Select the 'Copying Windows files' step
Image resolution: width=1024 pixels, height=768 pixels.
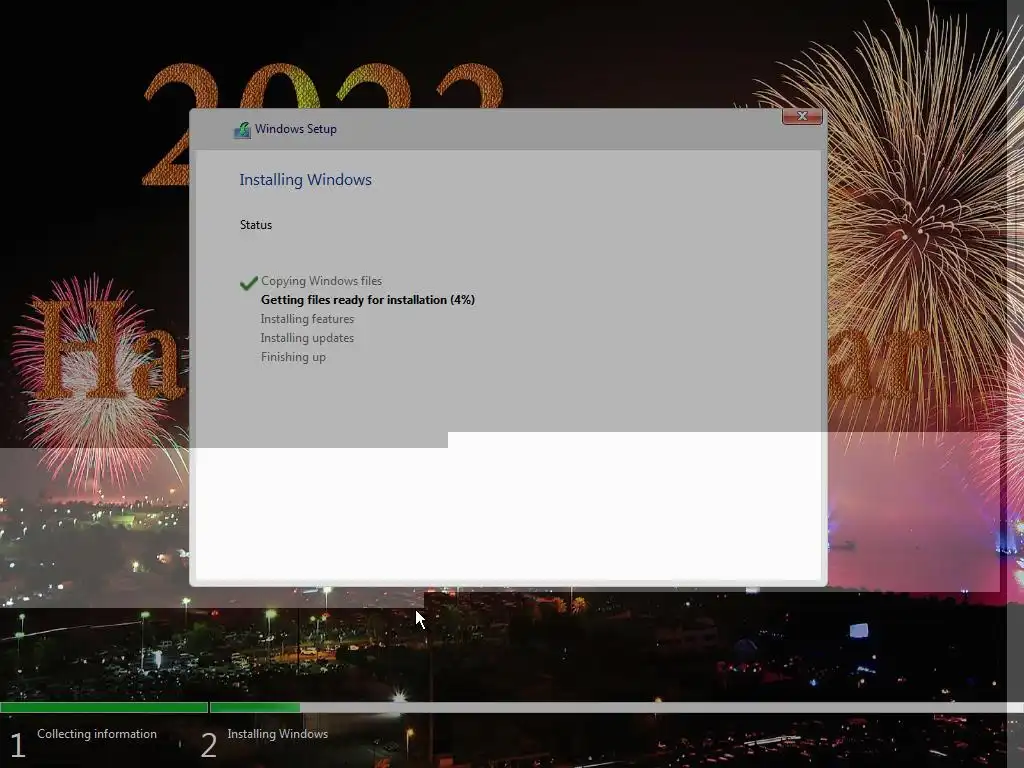point(321,281)
